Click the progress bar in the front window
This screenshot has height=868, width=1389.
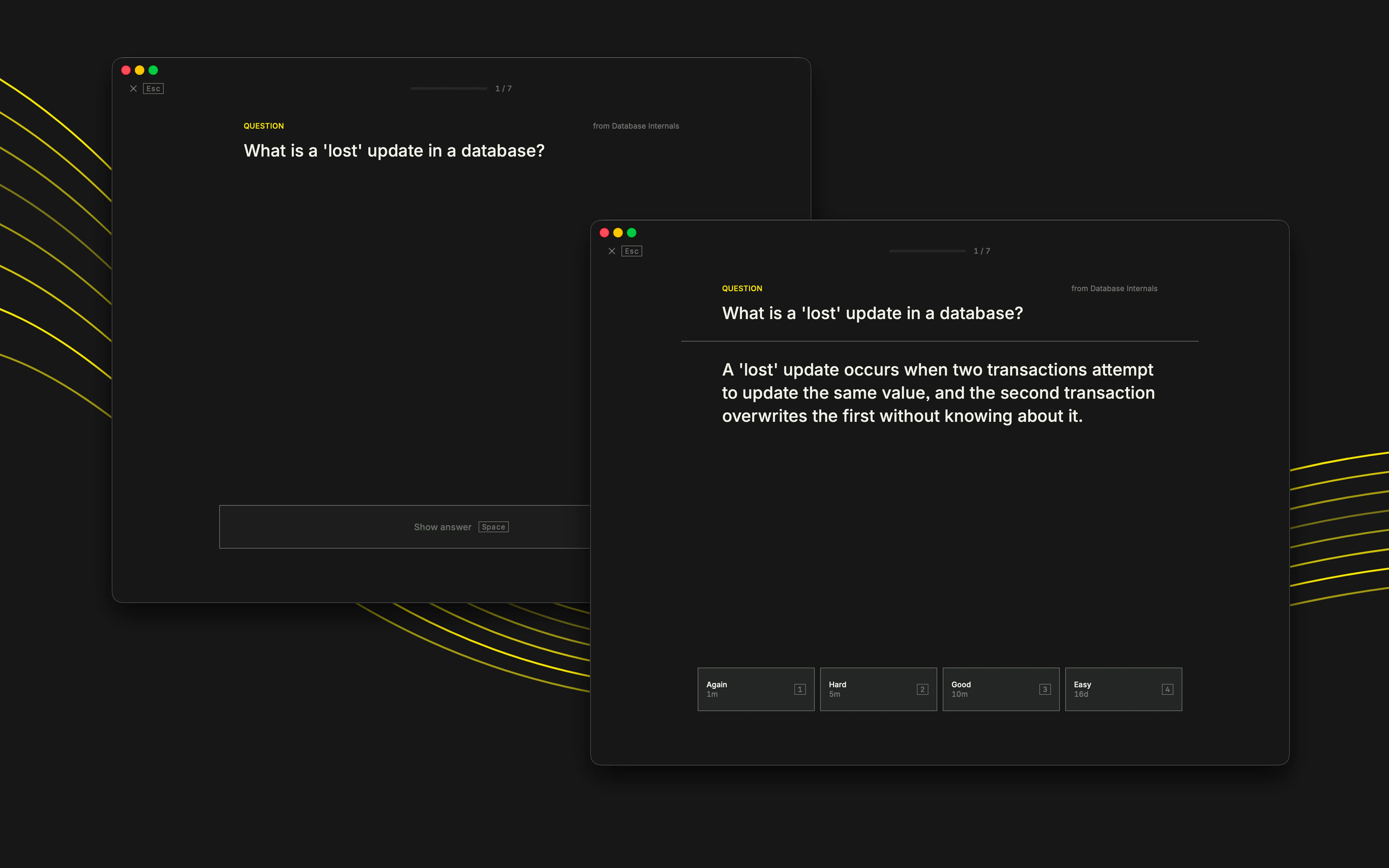click(927, 251)
